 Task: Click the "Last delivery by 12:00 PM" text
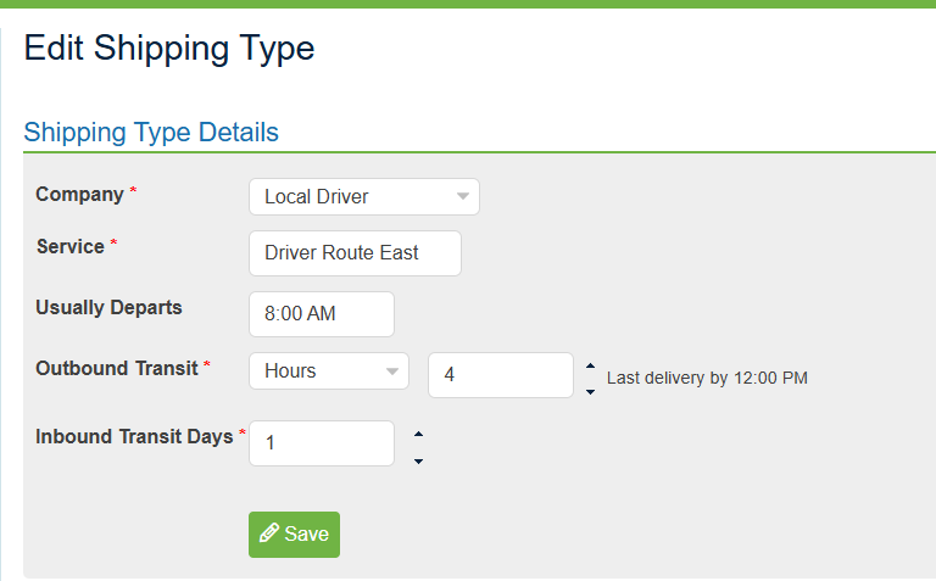710,378
